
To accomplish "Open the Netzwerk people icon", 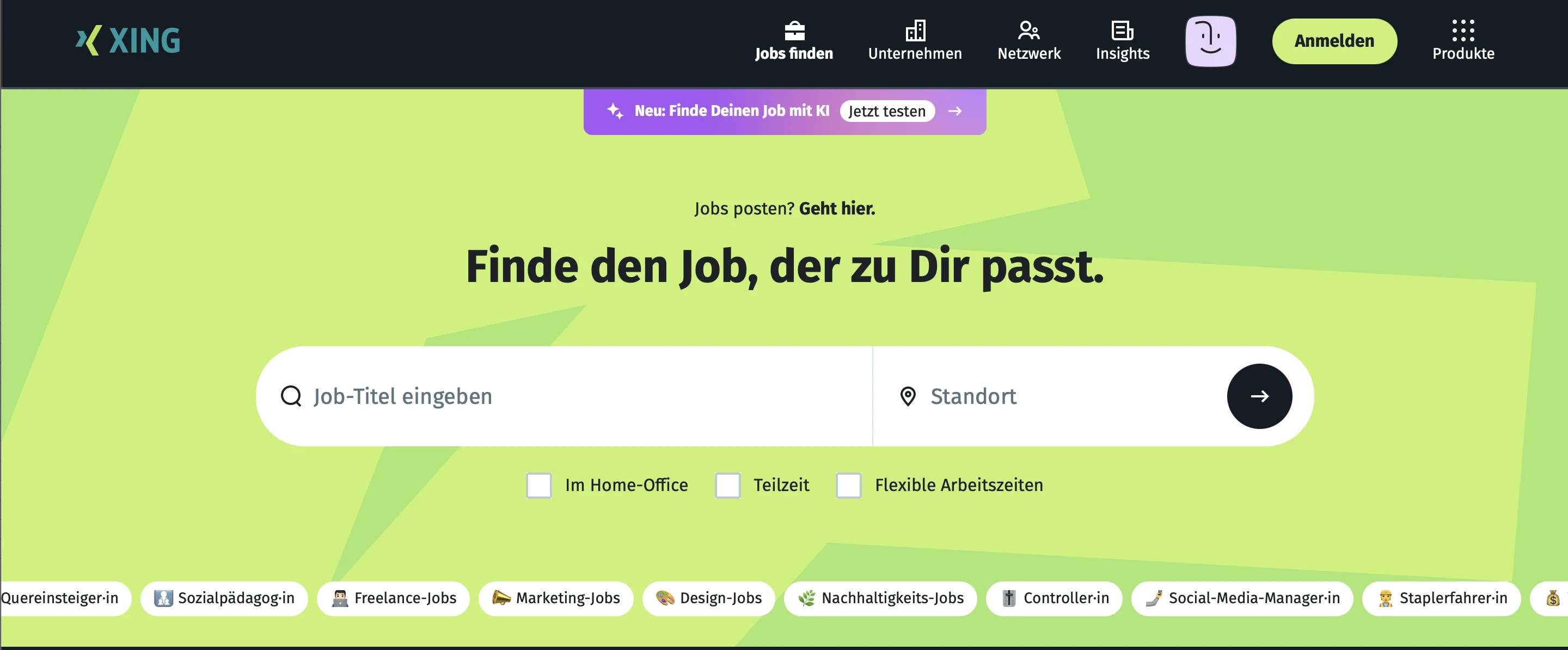I will tap(1028, 30).
